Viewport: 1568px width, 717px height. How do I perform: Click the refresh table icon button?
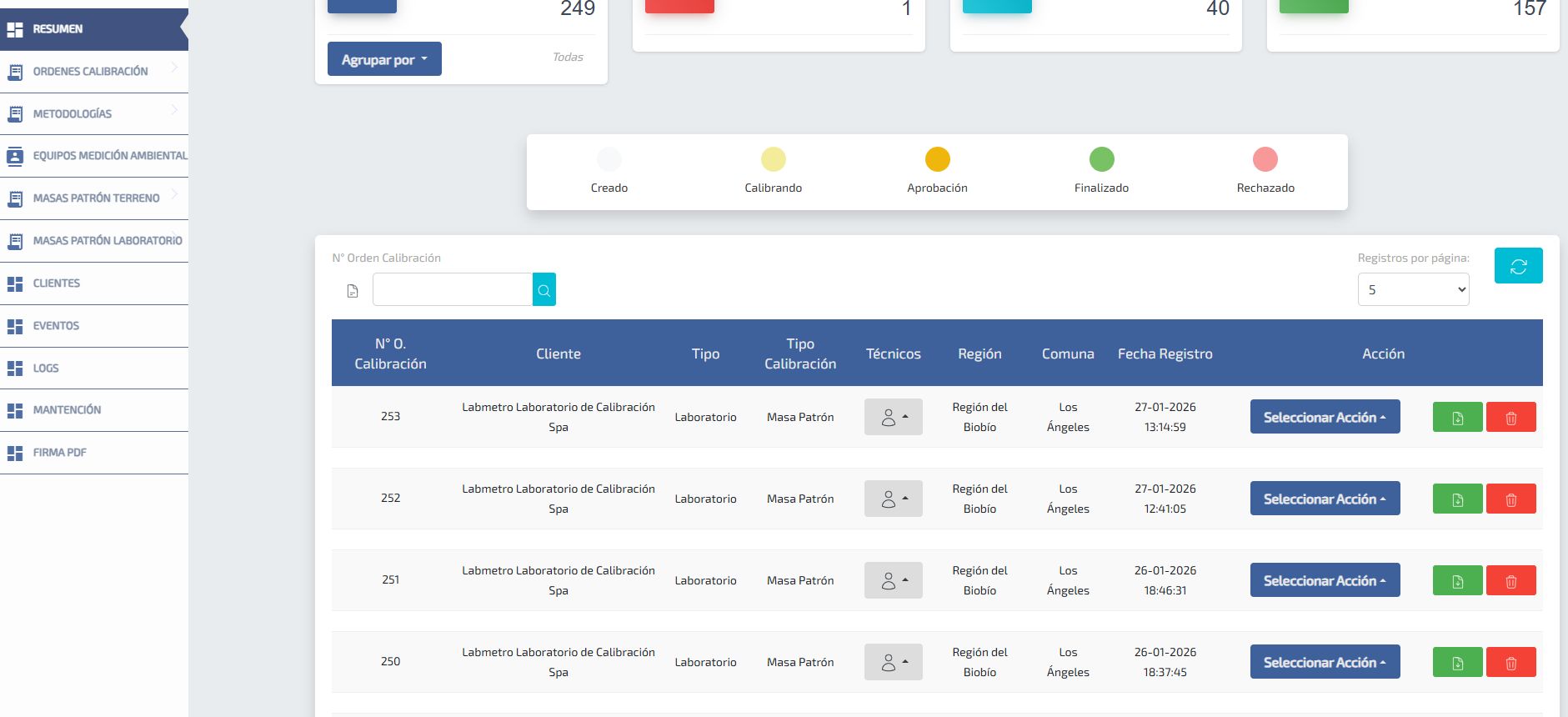coord(1518,266)
